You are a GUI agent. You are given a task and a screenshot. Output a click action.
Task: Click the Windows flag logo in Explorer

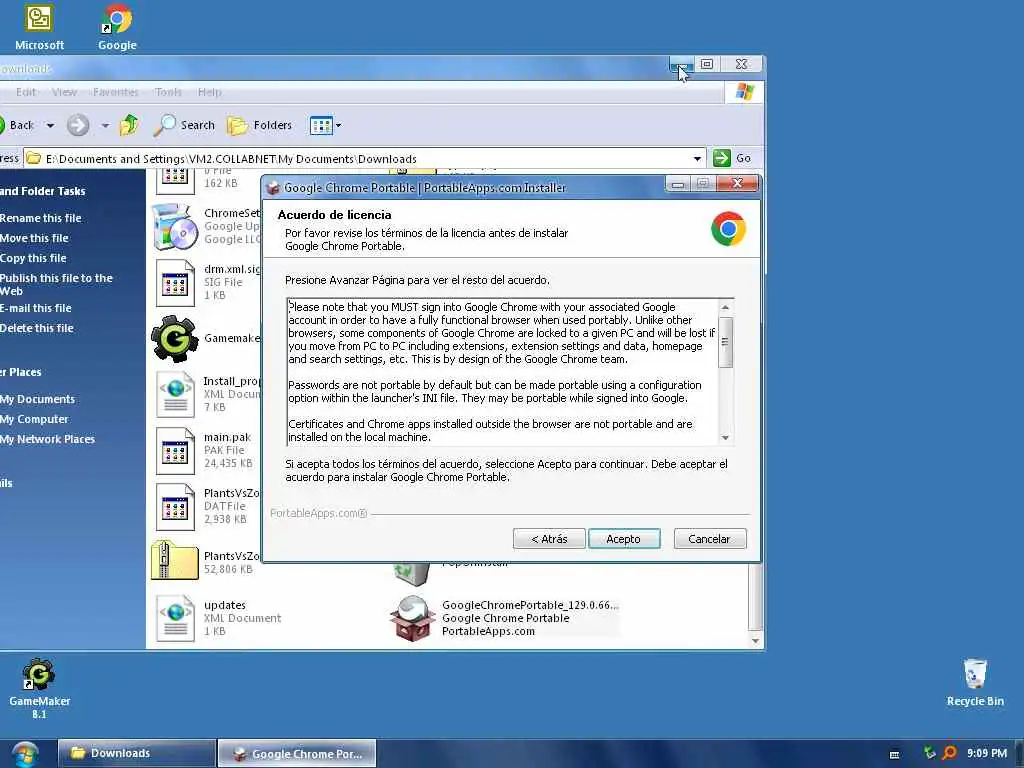tap(744, 91)
